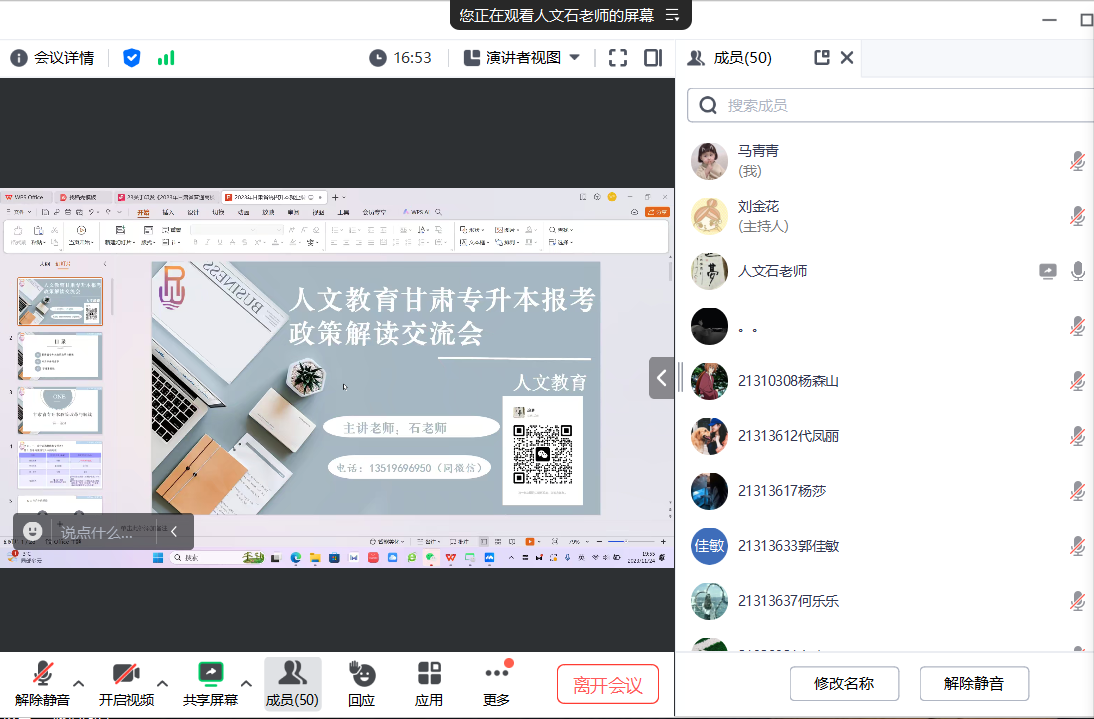Open the viewing-screen banner menu icon
Screen dimensions: 1094x719
[x=672, y=15]
